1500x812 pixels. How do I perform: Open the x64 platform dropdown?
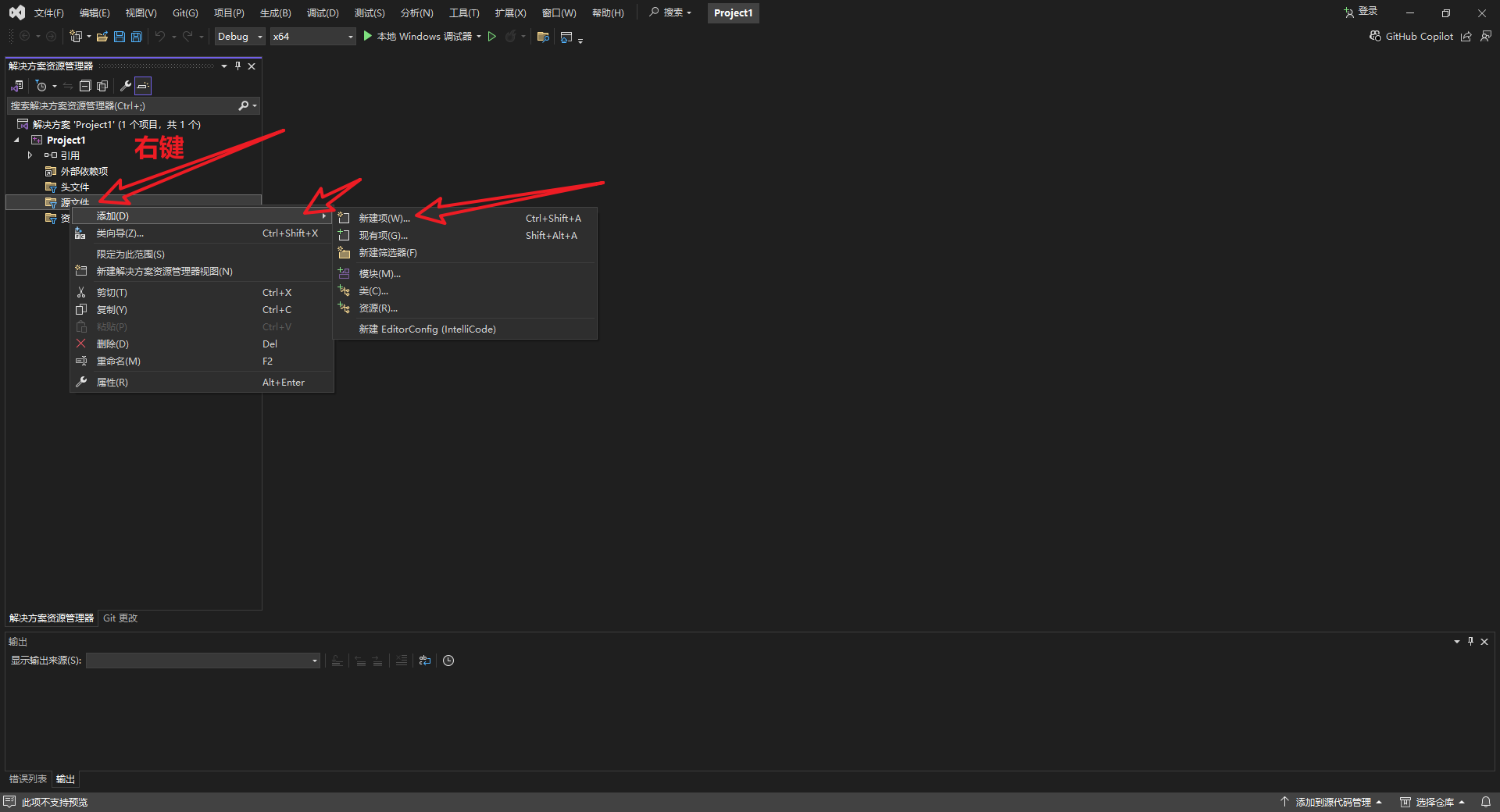coord(312,37)
